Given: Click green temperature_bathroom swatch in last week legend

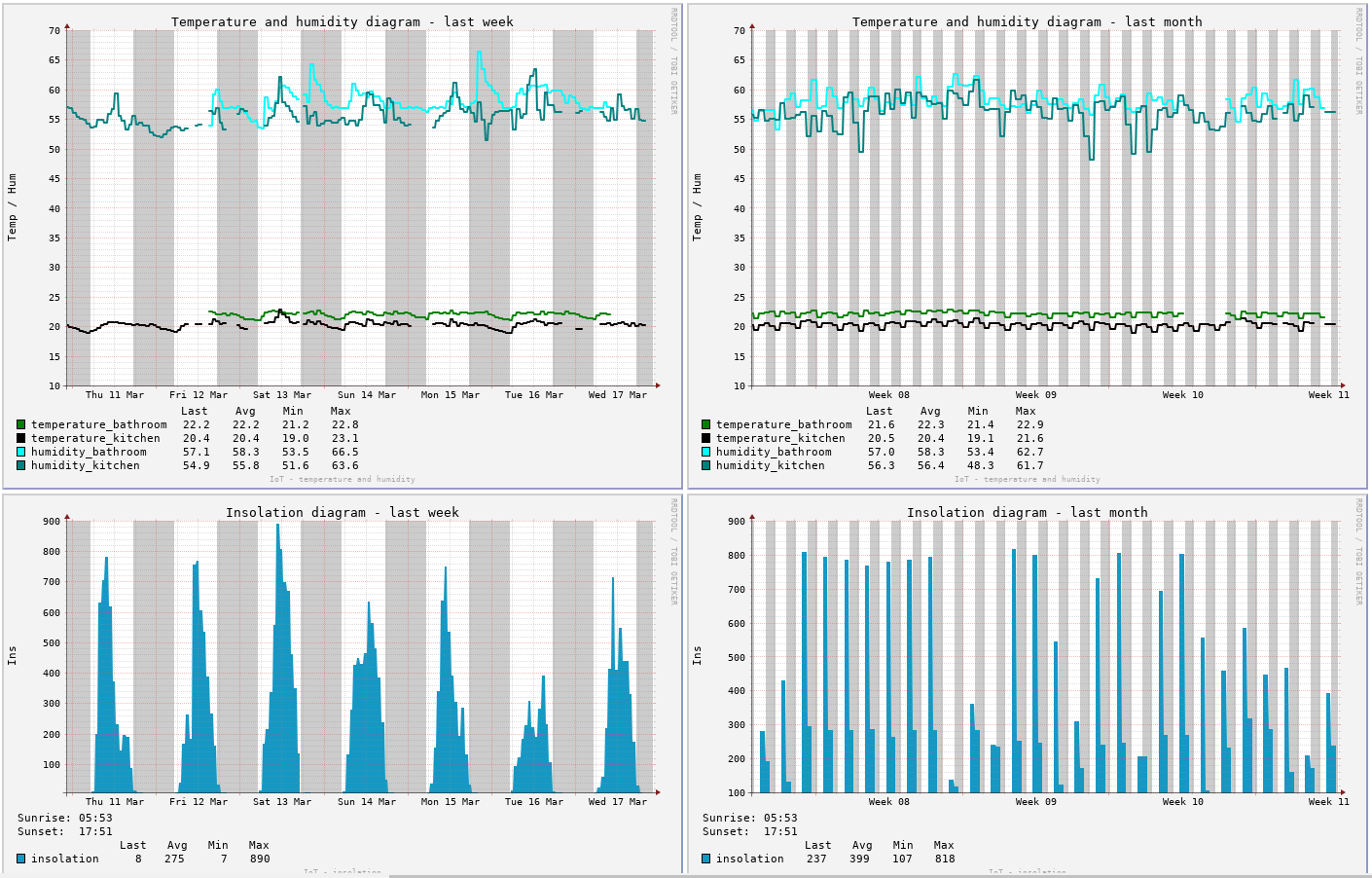Looking at the screenshot, I should 21,424.
